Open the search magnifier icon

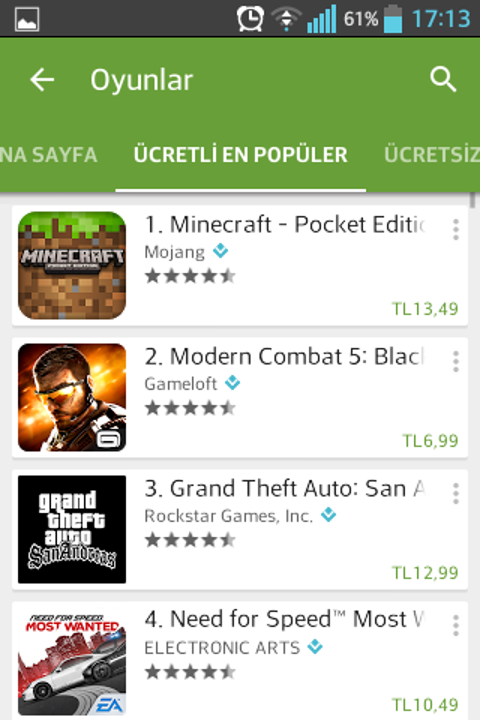(x=443, y=79)
